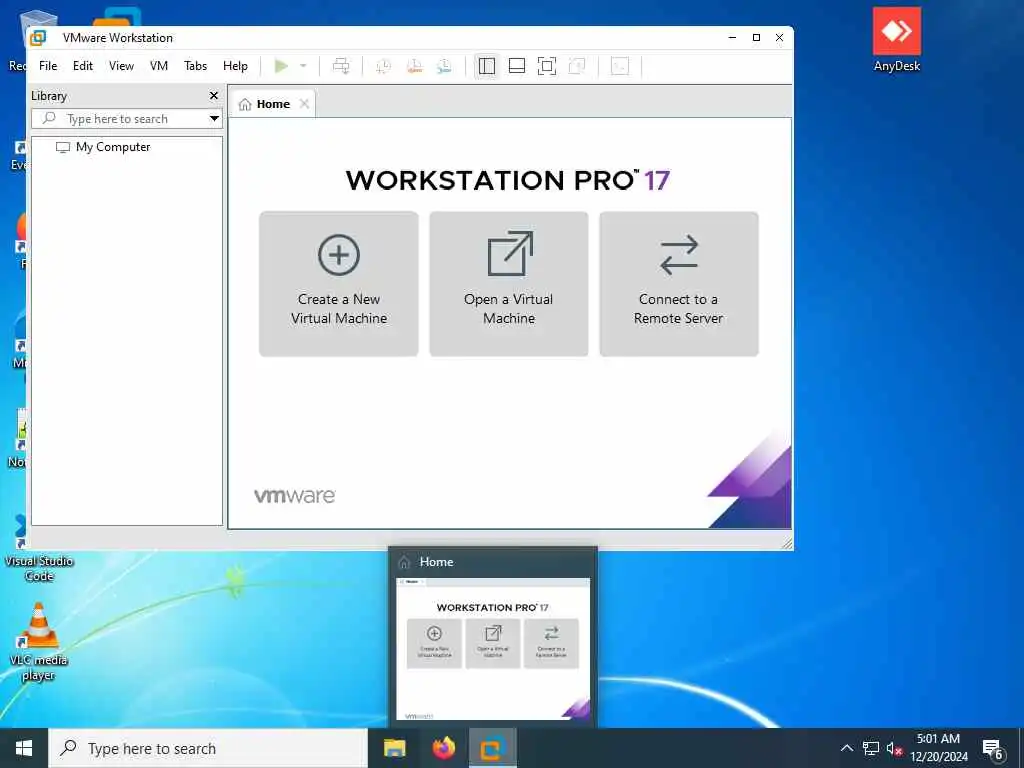
Task: Close the Library panel
Action: [x=214, y=95]
